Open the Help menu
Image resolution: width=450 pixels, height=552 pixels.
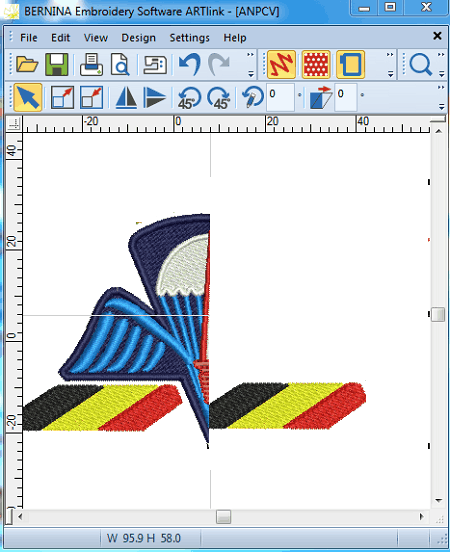pos(235,38)
